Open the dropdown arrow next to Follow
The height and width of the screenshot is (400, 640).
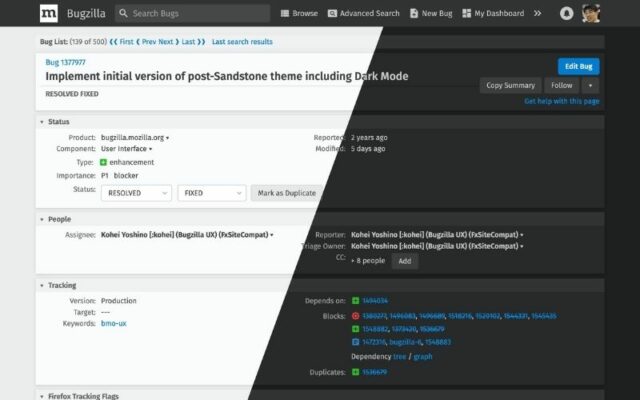click(x=590, y=86)
